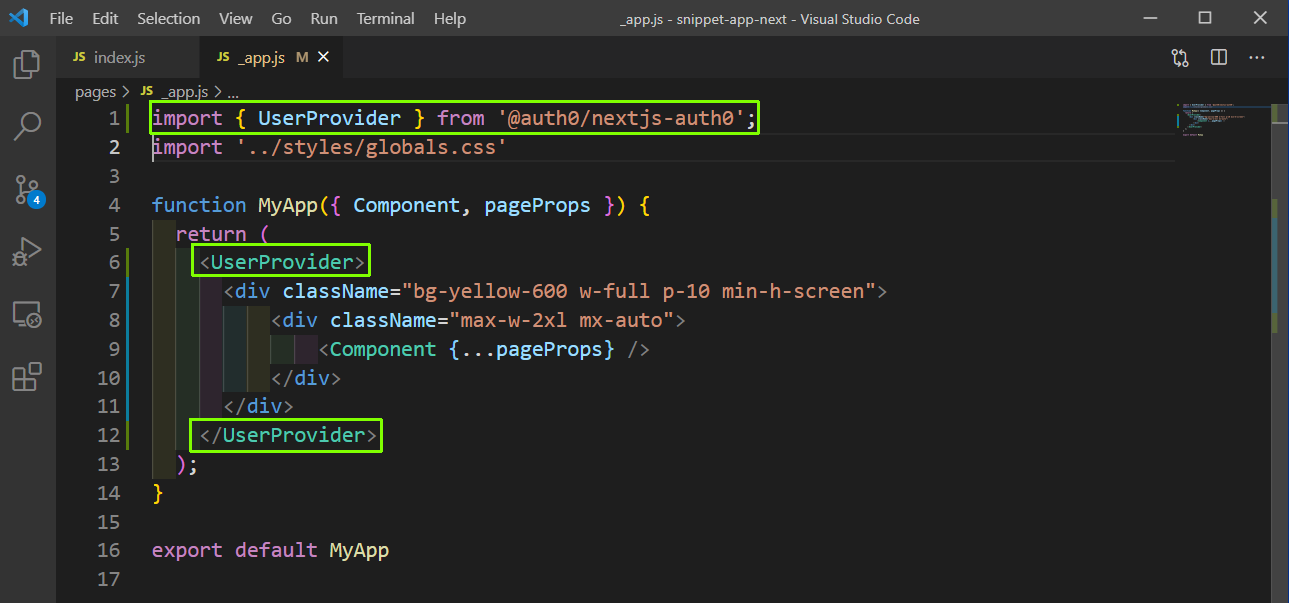Click line number 16 in the gutter
The width and height of the screenshot is (1289, 603).
(x=108, y=550)
